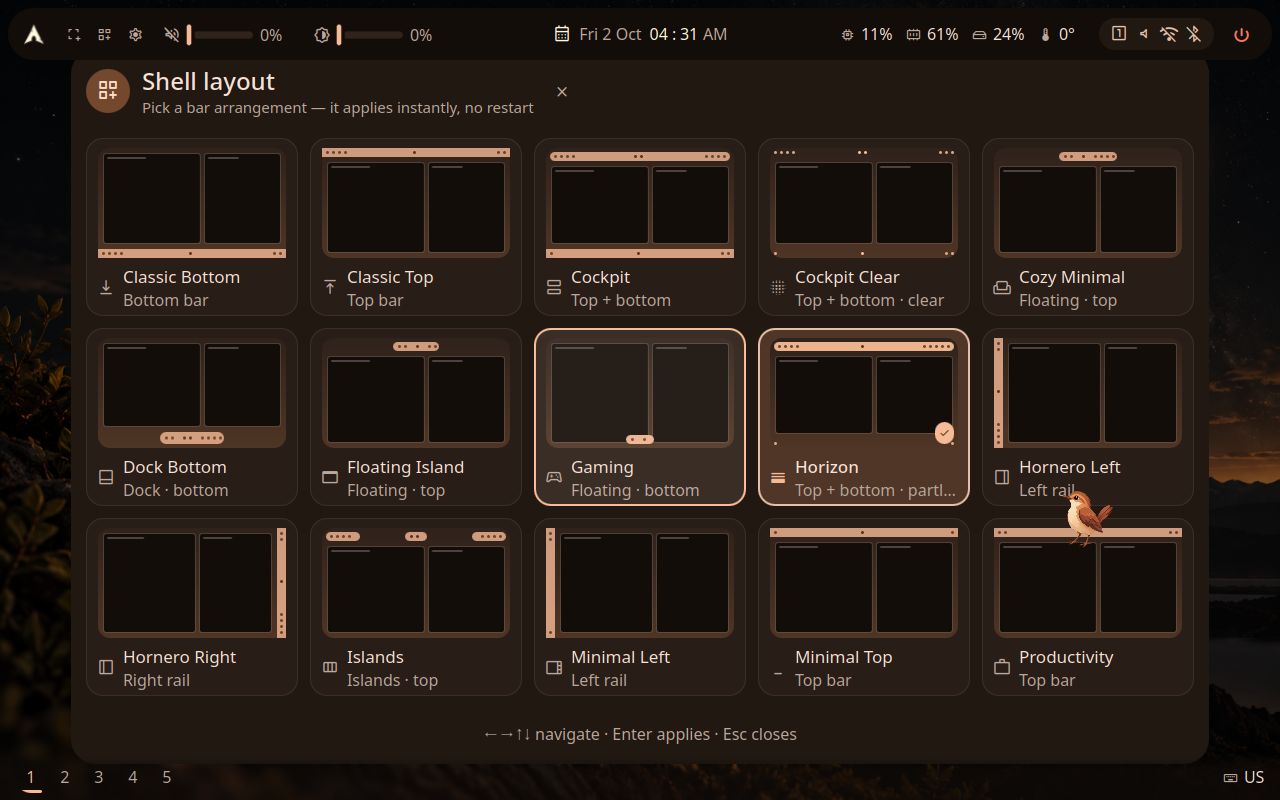Close the Shell layout dialog

[562, 92]
